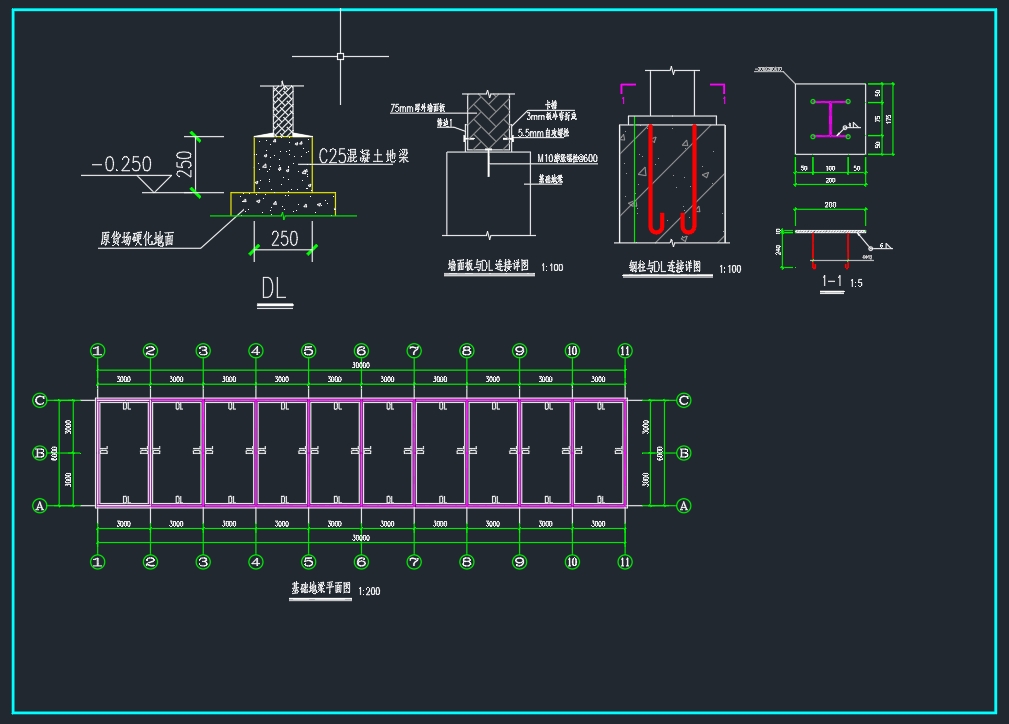Select the upper-left green bolt hole circle
Screen dimensions: 1009x724
coord(813,102)
